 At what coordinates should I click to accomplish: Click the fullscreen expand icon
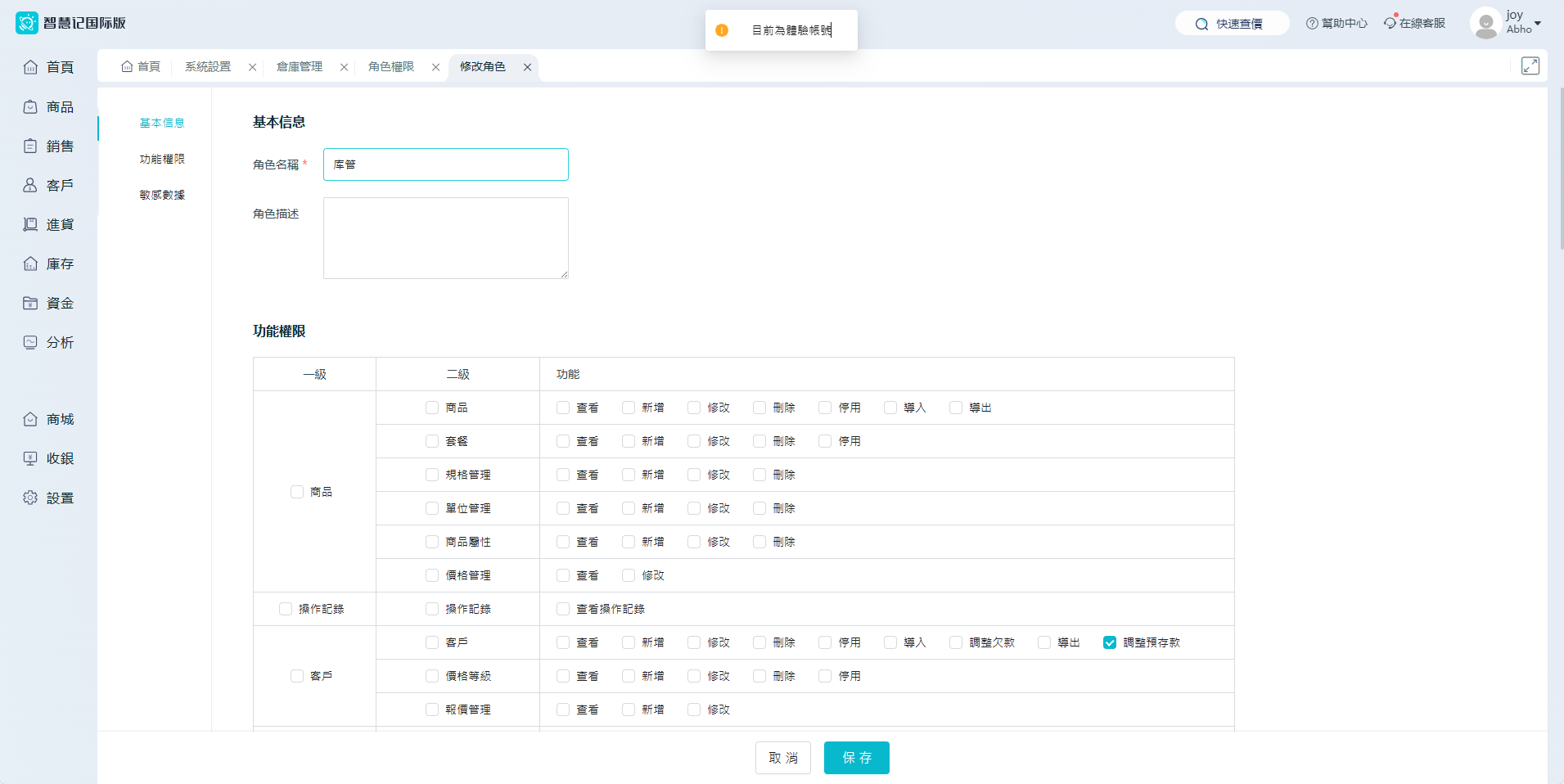[x=1530, y=66]
